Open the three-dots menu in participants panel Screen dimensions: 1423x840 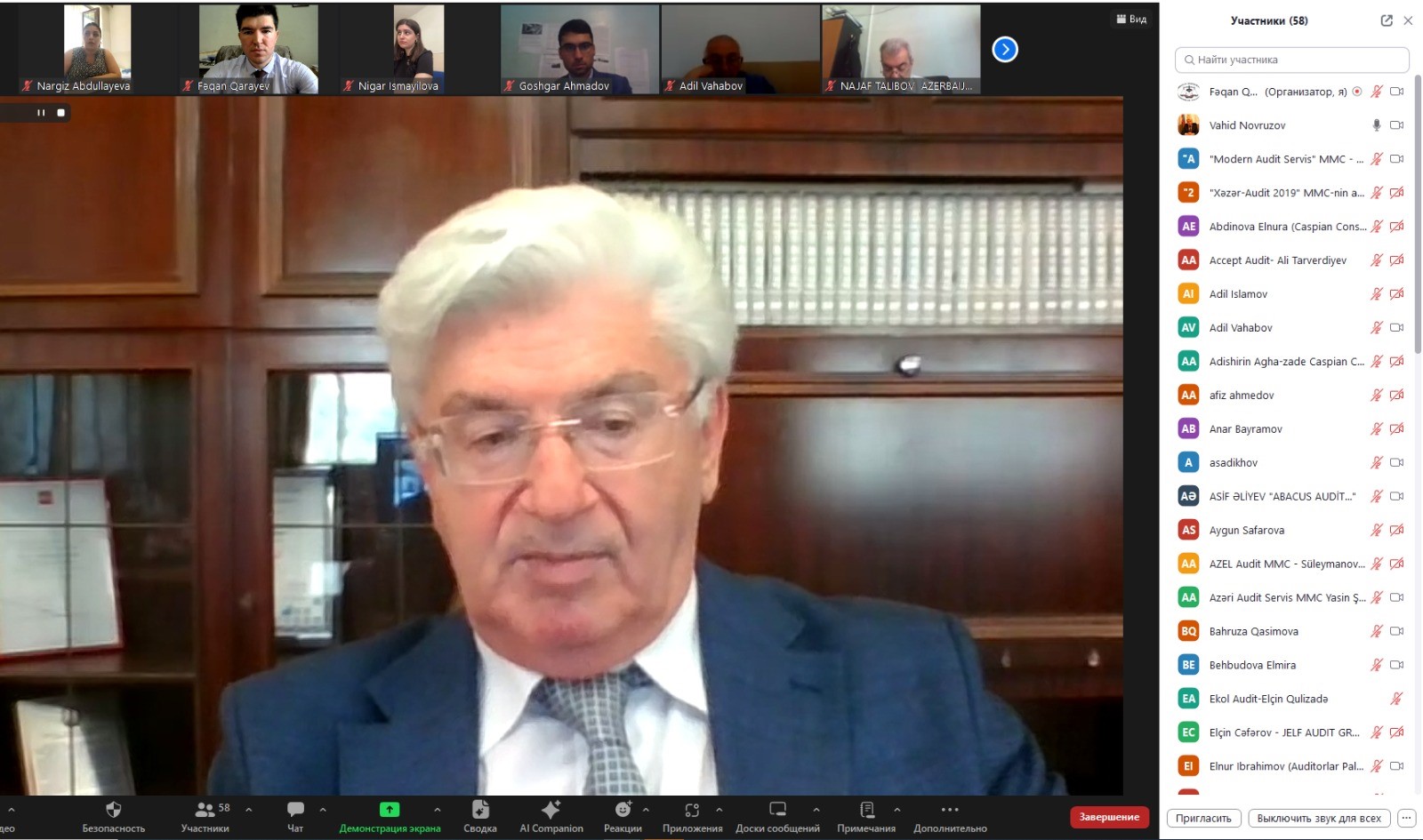point(1406,819)
